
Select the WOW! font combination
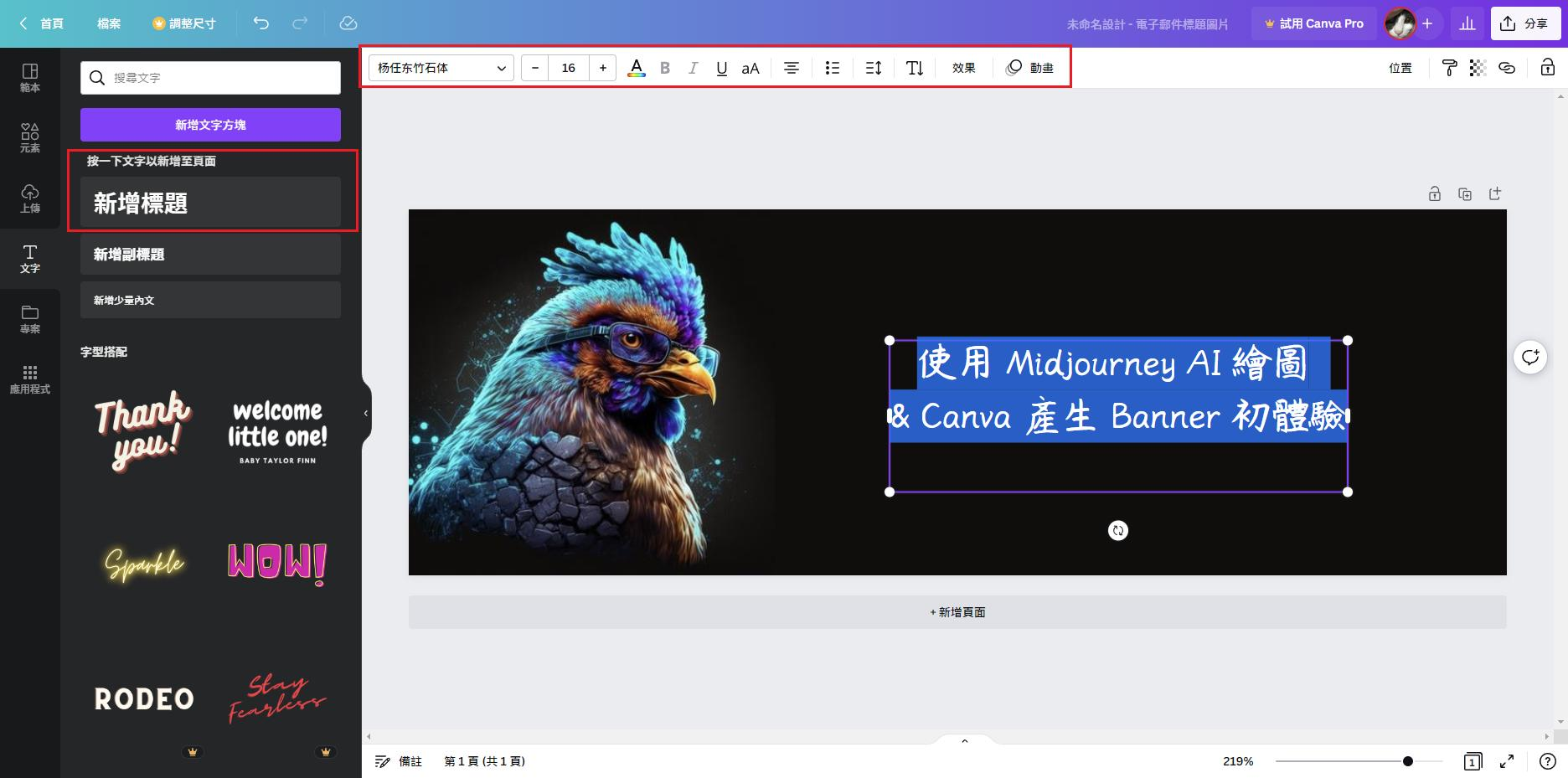pyautogui.click(x=277, y=564)
